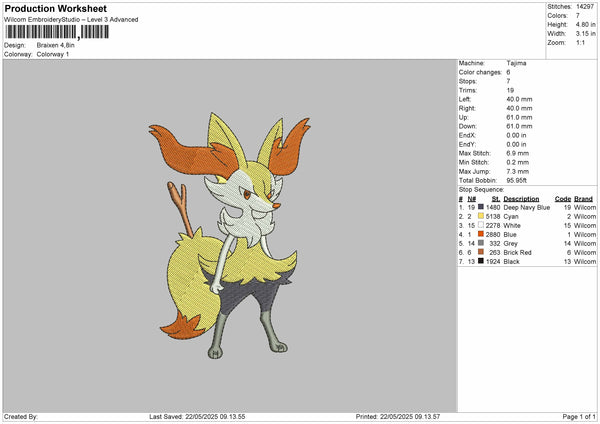Click the Machine value Tajima
The height and width of the screenshot is (424, 600).
516,63
